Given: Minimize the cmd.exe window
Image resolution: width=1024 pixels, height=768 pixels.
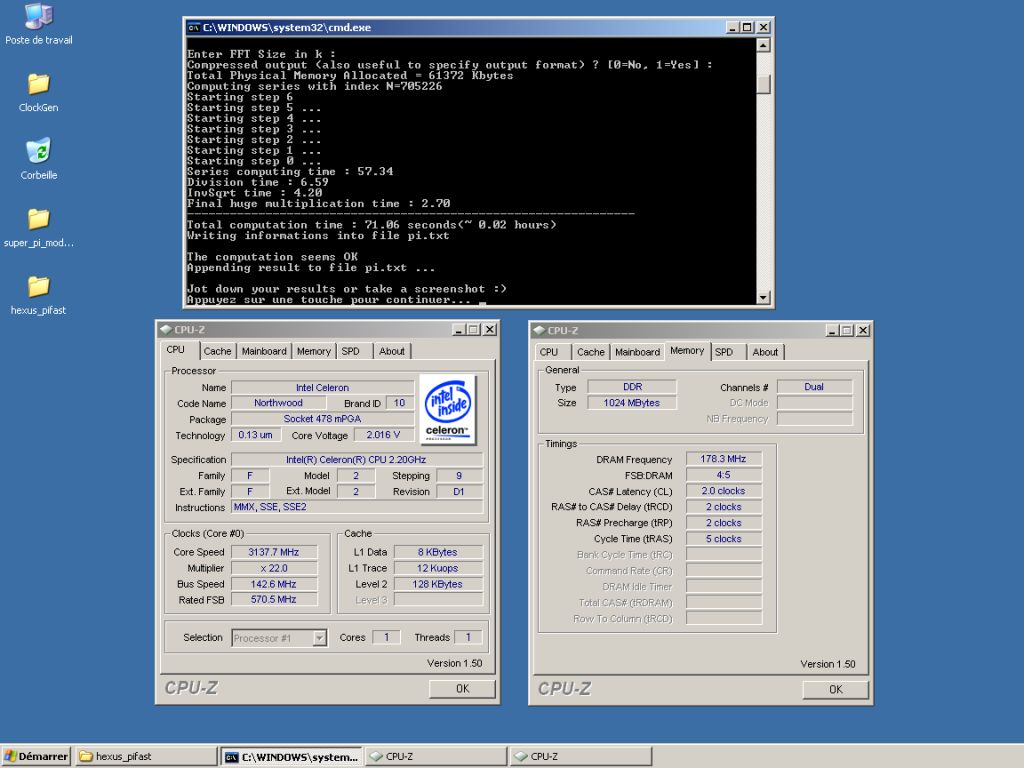Looking at the screenshot, I should tap(732, 27).
